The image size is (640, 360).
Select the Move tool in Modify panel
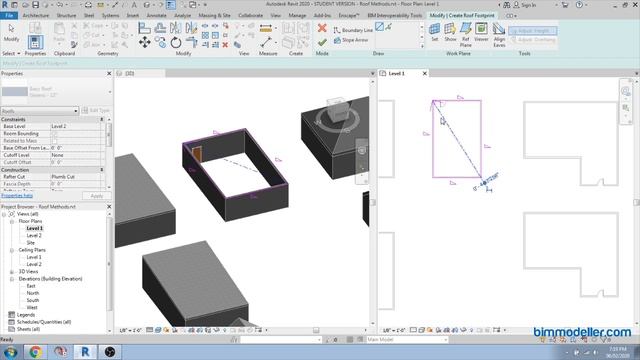pyautogui.click(x=144, y=42)
